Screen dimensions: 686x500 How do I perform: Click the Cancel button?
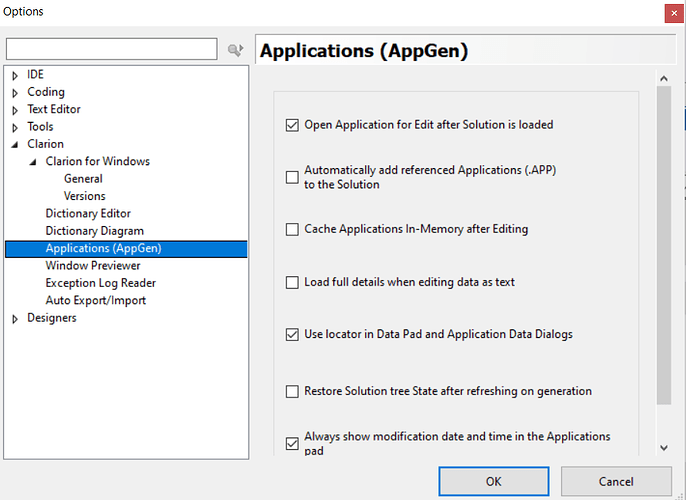(x=616, y=481)
